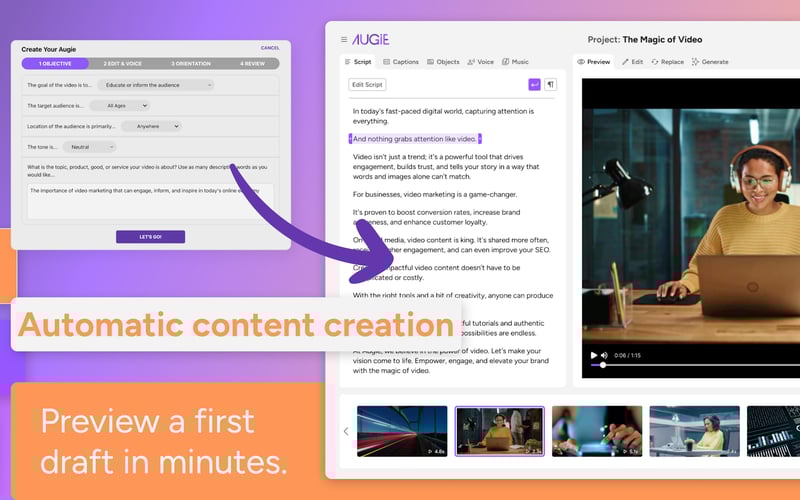Select the sentence 'And nothing grabs attention like video.'
The image size is (800, 500).
[x=415, y=139]
